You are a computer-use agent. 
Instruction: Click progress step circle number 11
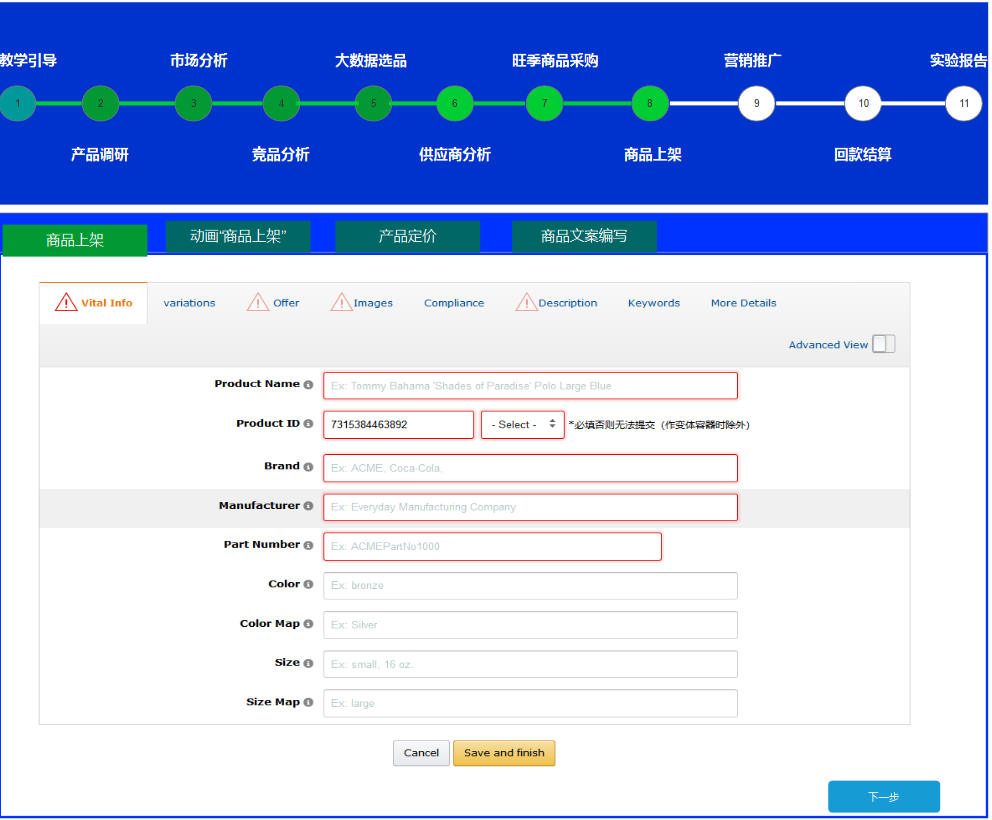[x=963, y=103]
